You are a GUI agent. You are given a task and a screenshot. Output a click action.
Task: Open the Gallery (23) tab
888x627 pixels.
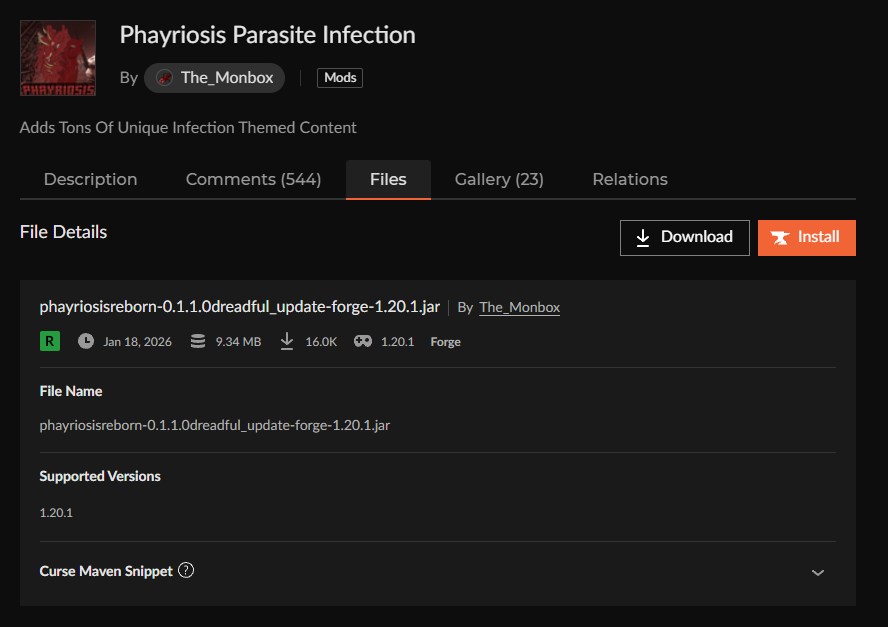pos(499,180)
